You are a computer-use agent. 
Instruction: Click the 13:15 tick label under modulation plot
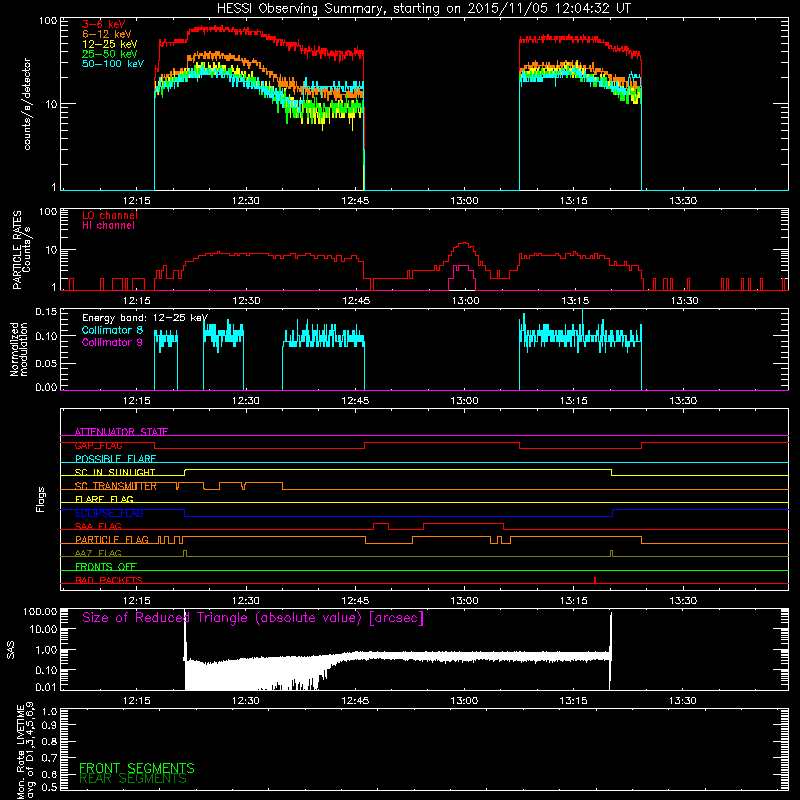pyautogui.click(x=573, y=401)
